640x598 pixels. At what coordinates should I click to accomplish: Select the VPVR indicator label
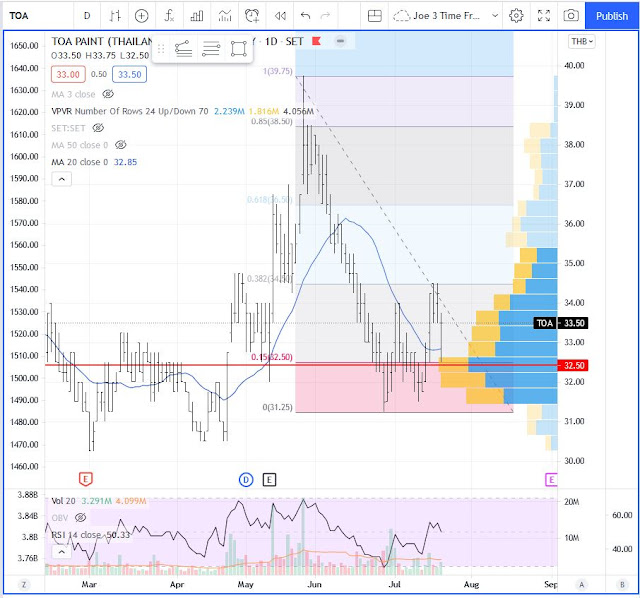coord(129,111)
